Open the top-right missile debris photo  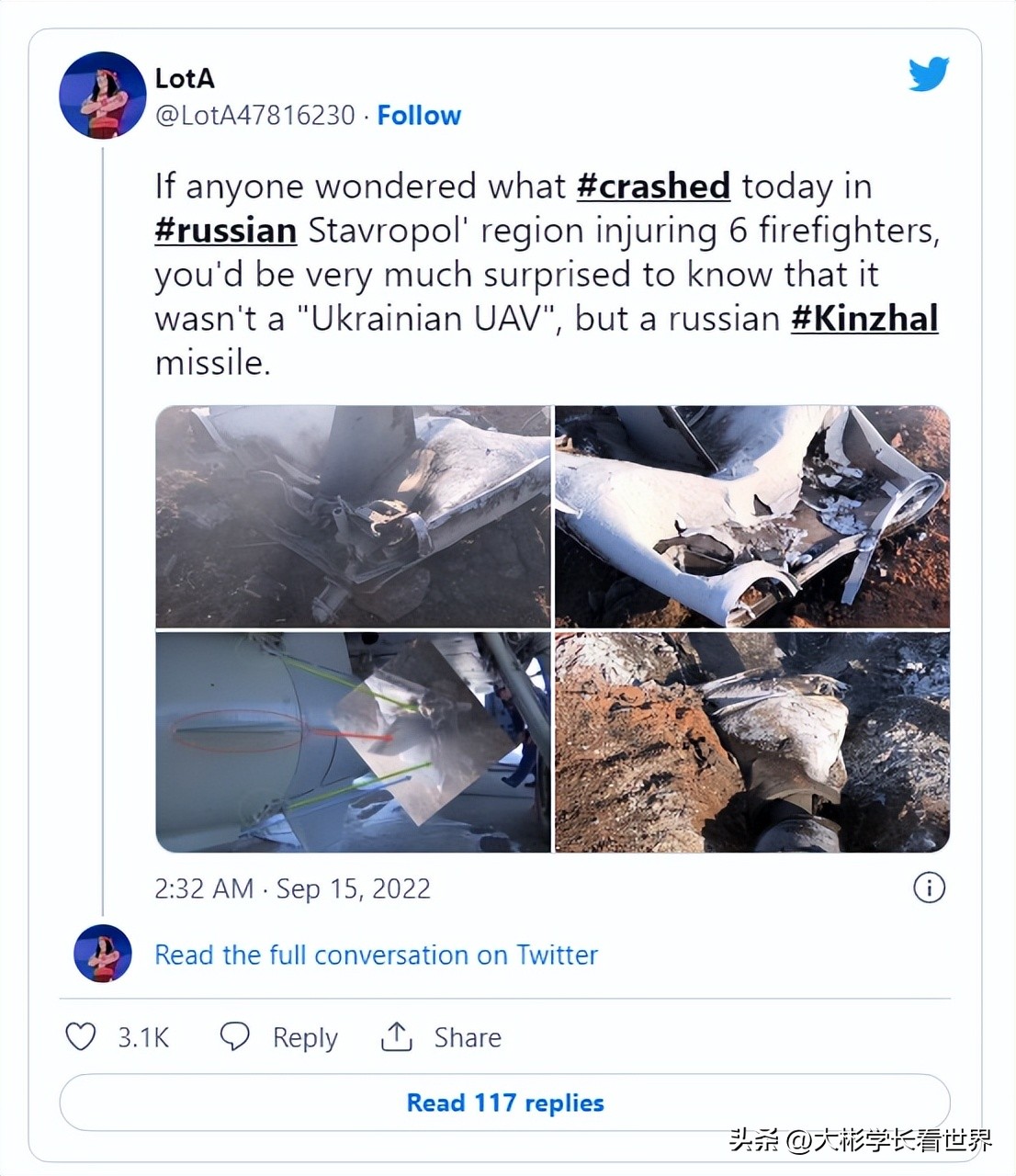point(751,516)
